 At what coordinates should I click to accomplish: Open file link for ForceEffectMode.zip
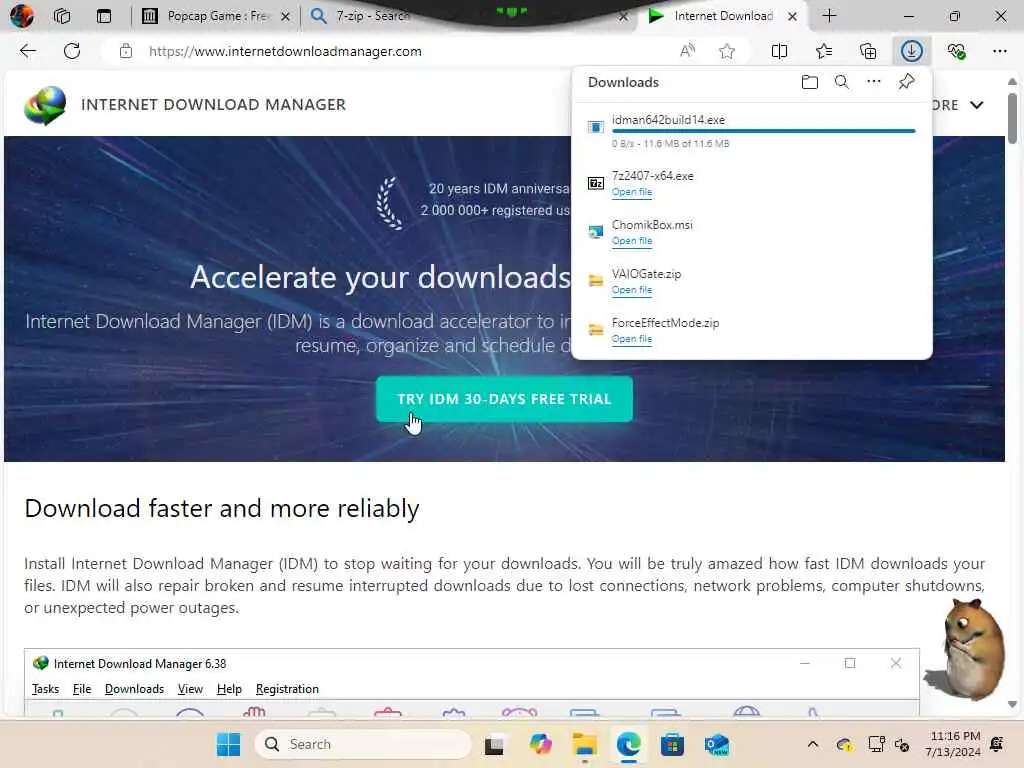tap(632, 339)
